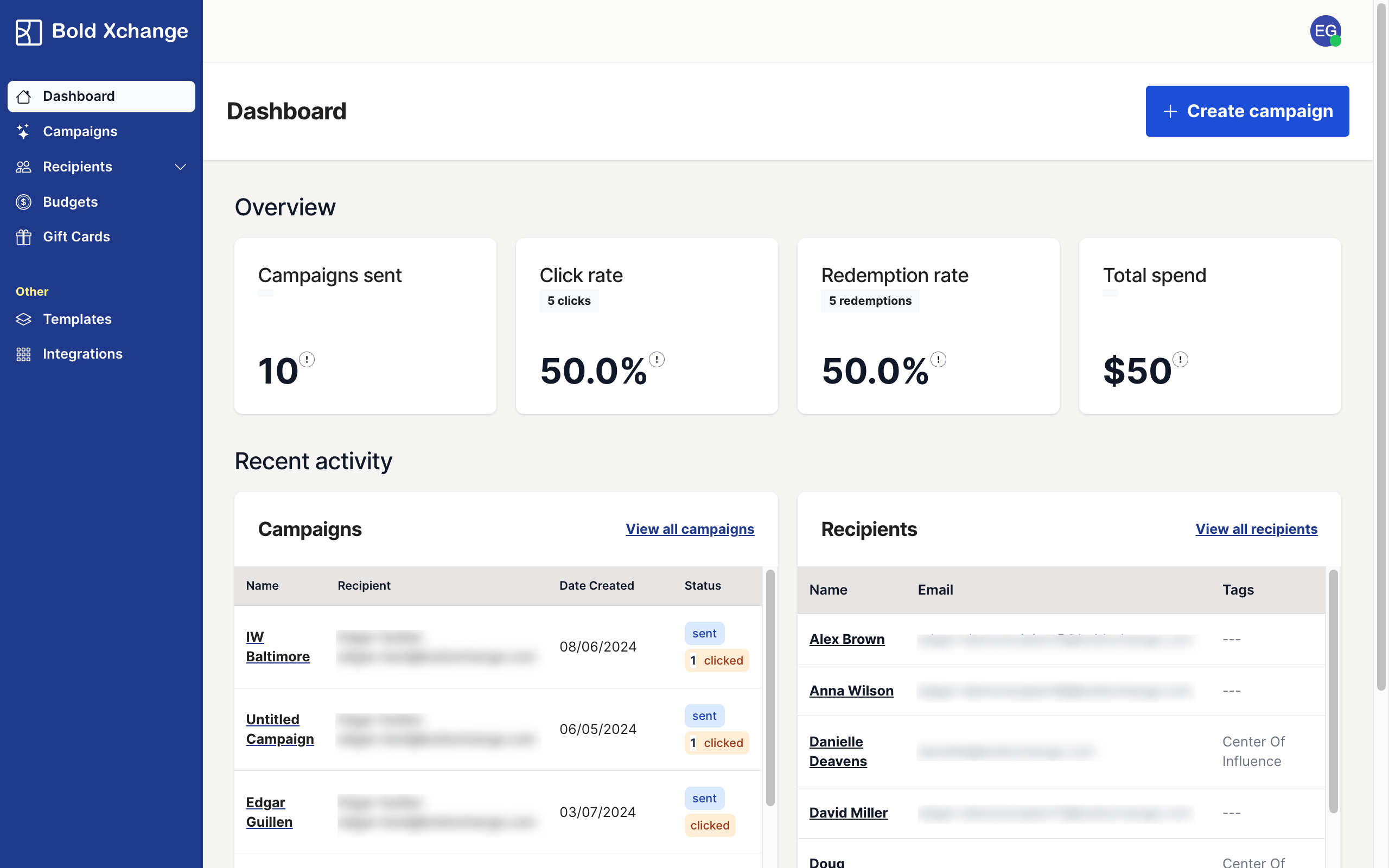
Task: Click the Bold Xchange logo icon
Action: coord(28,31)
